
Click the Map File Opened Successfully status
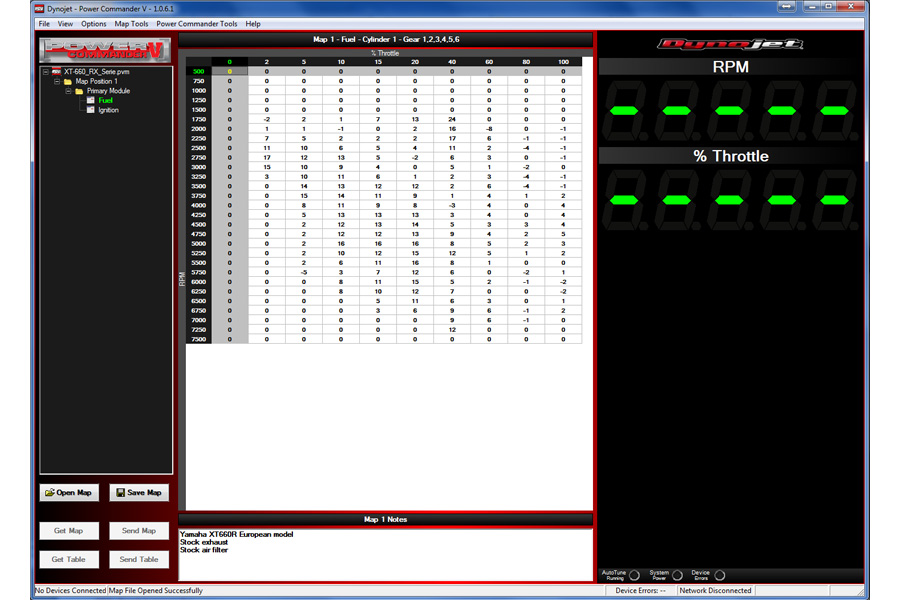156,590
